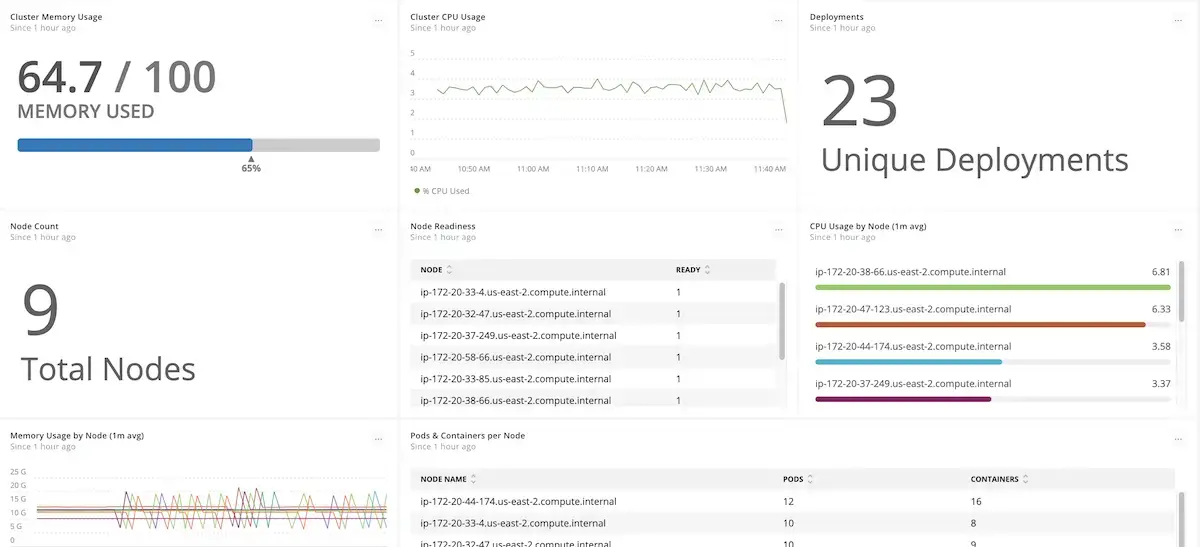This screenshot has width=1200, height=547.
Task: Click the blue memory used progress bar
Action: (135, 145)
